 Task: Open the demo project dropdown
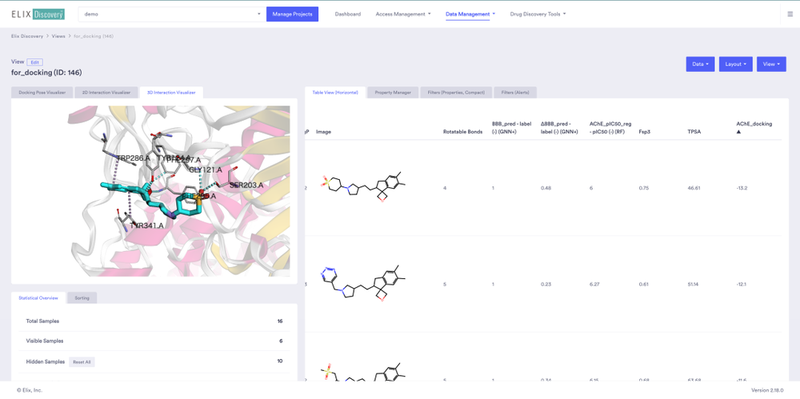click(x=172, y=14)
